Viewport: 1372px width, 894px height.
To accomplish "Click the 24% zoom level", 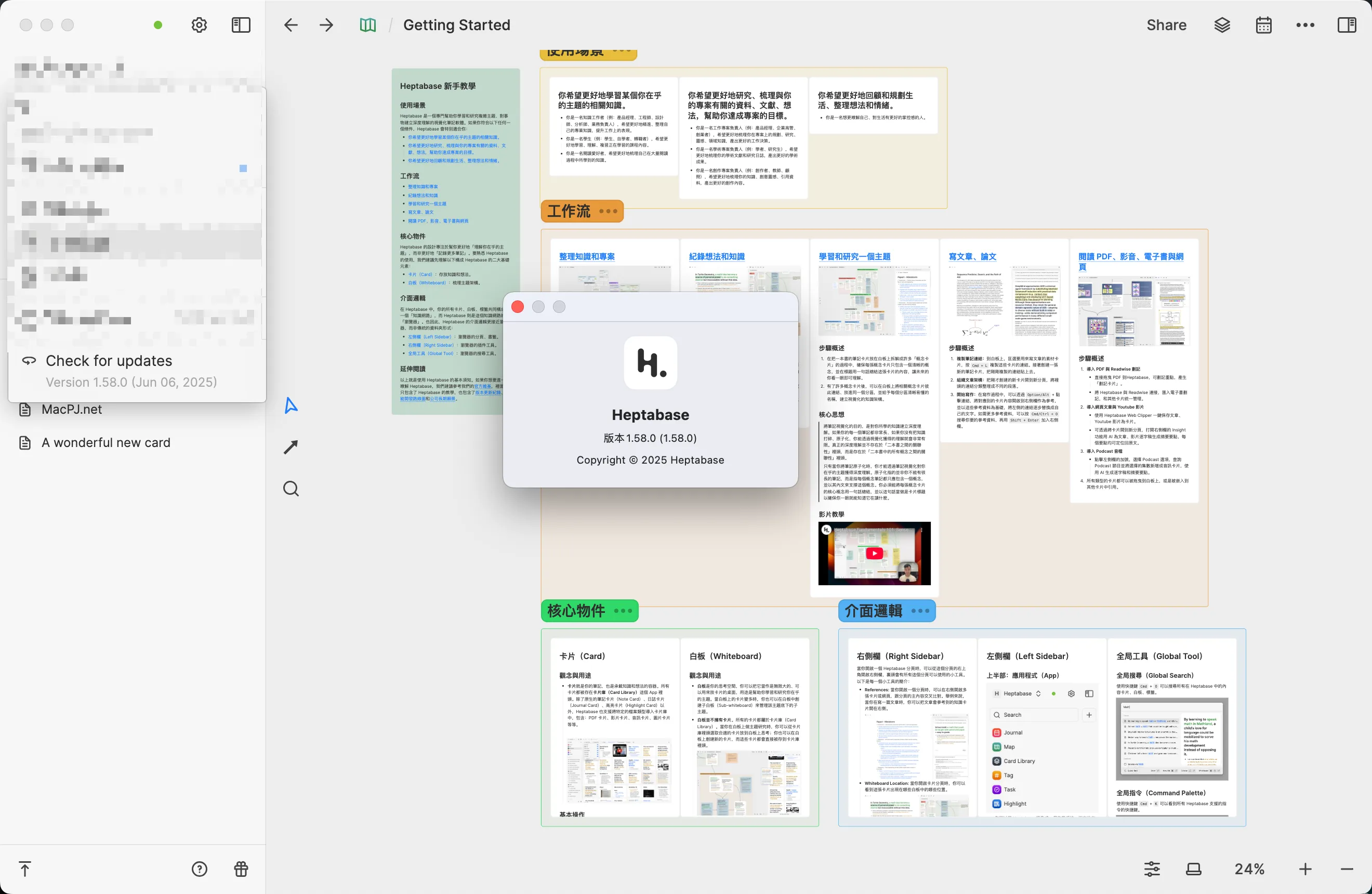I will coord(1249,869).
